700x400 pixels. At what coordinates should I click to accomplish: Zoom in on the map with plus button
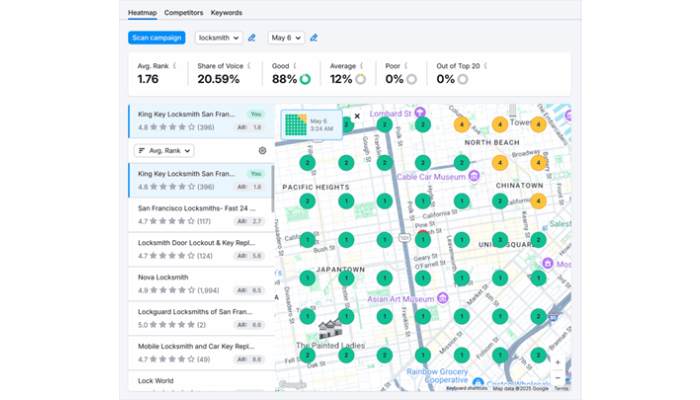(x=558, y=361)
